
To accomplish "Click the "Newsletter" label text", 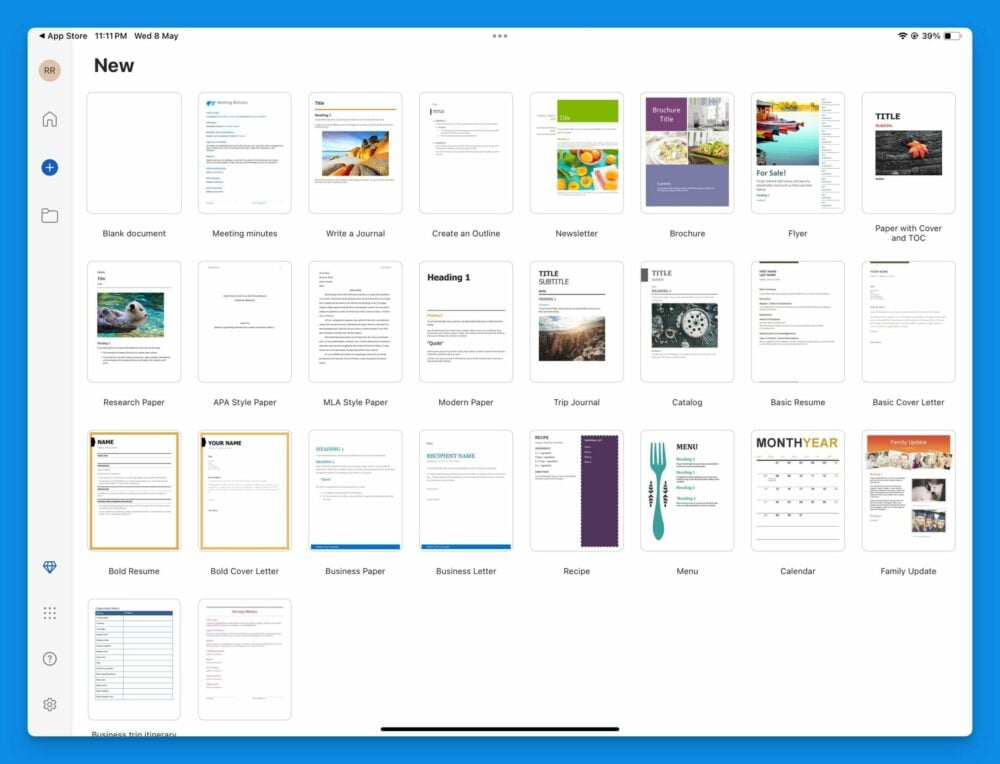I will pyautogui.click(x=577, y=233).
